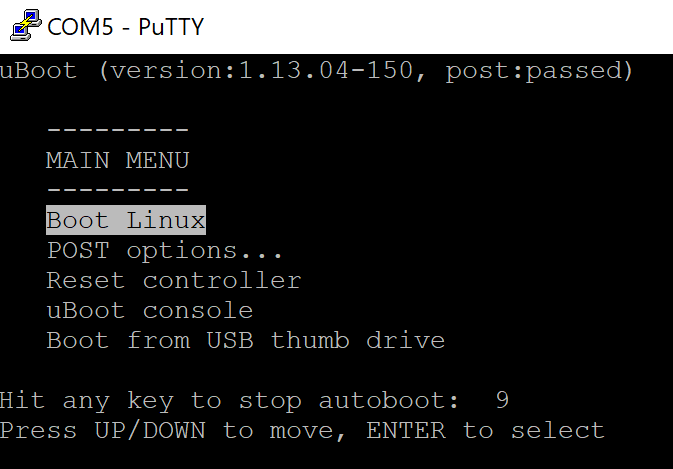Click the empty title bar area right of PuTTY
This screenshot has height=469, width=673.
[438, 27]
